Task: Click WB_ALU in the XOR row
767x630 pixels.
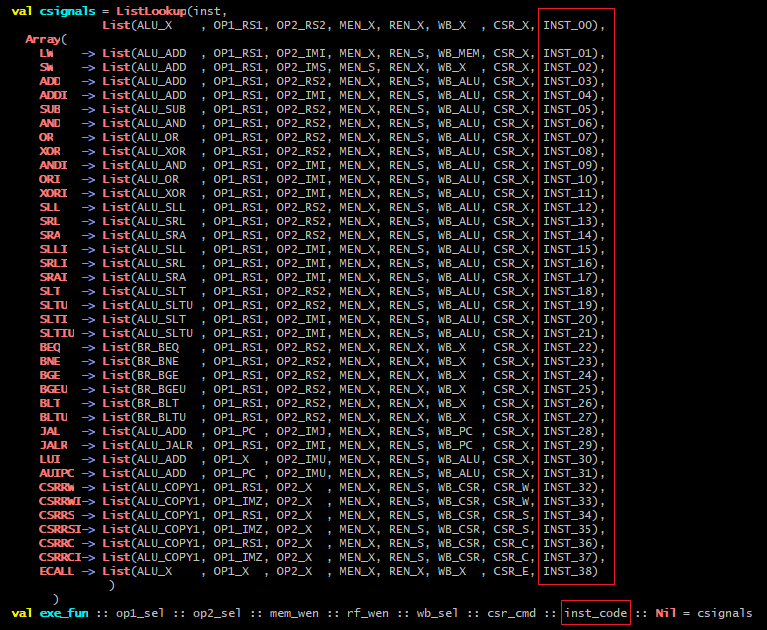Action: pos(459,151)
